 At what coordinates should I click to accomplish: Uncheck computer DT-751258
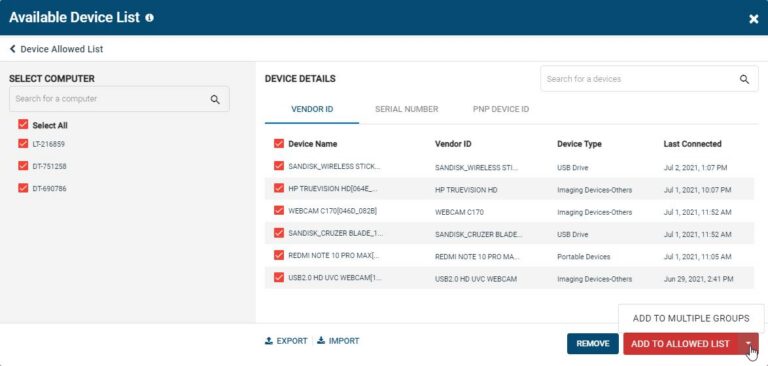(x=23, y=166)
